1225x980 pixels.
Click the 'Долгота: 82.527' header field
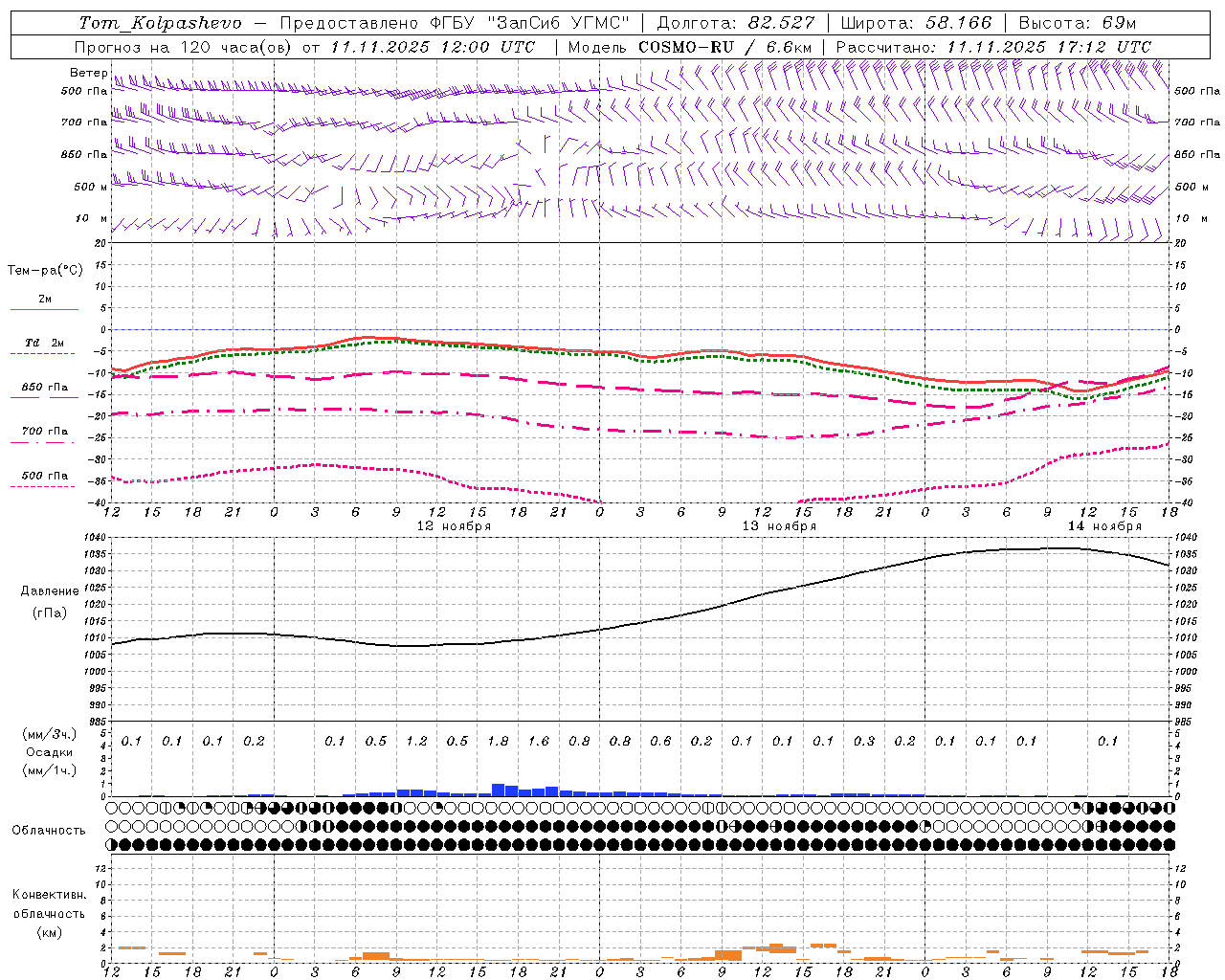point(736,23)
